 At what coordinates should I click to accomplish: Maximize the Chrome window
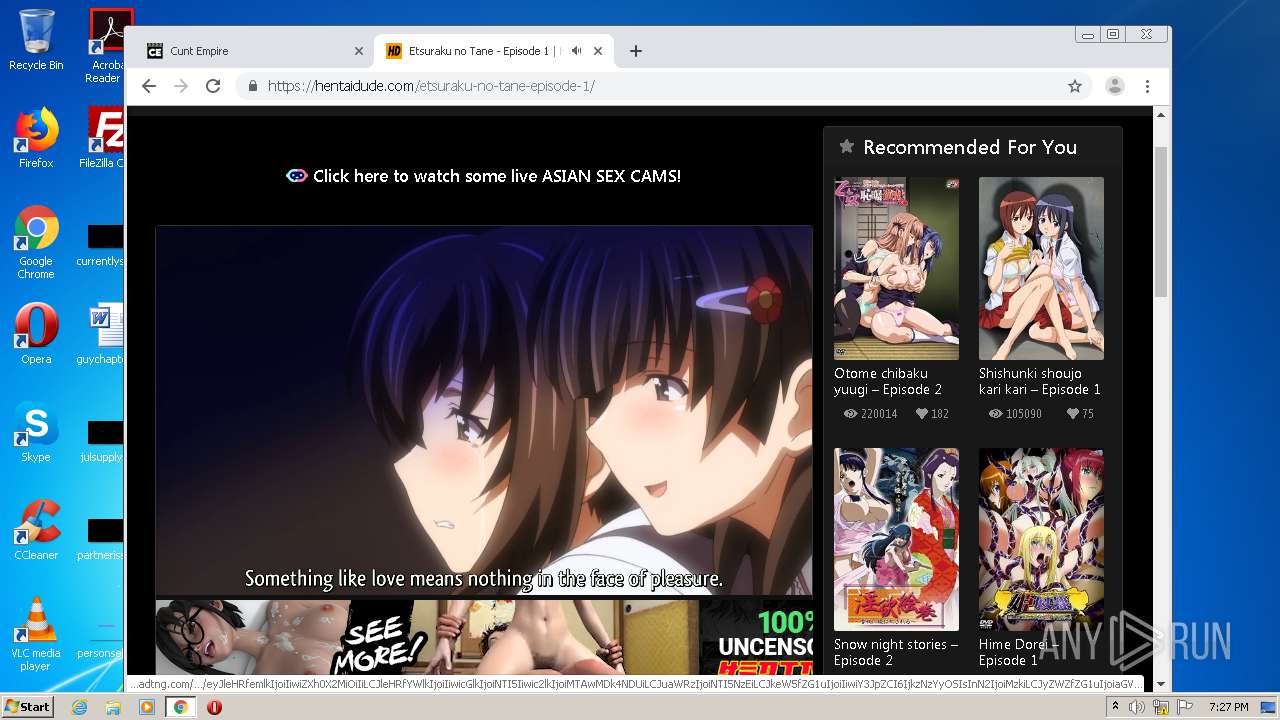point(1113,34)
